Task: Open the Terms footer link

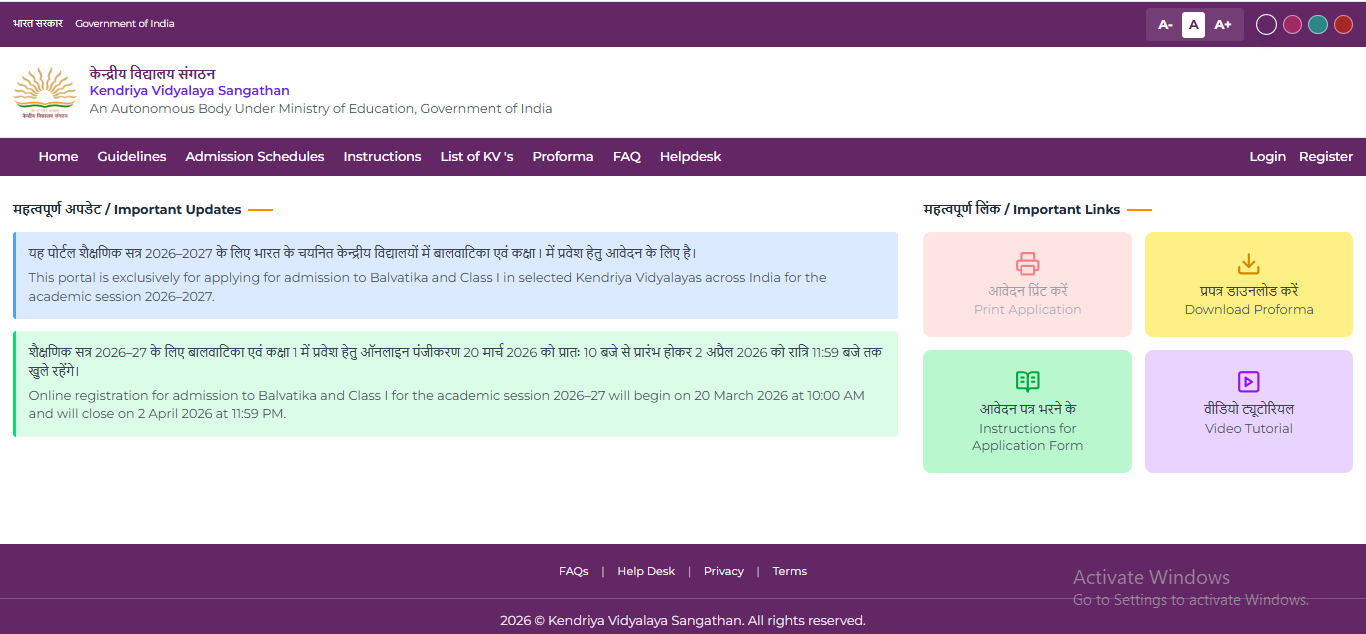Action: point(789,571)
